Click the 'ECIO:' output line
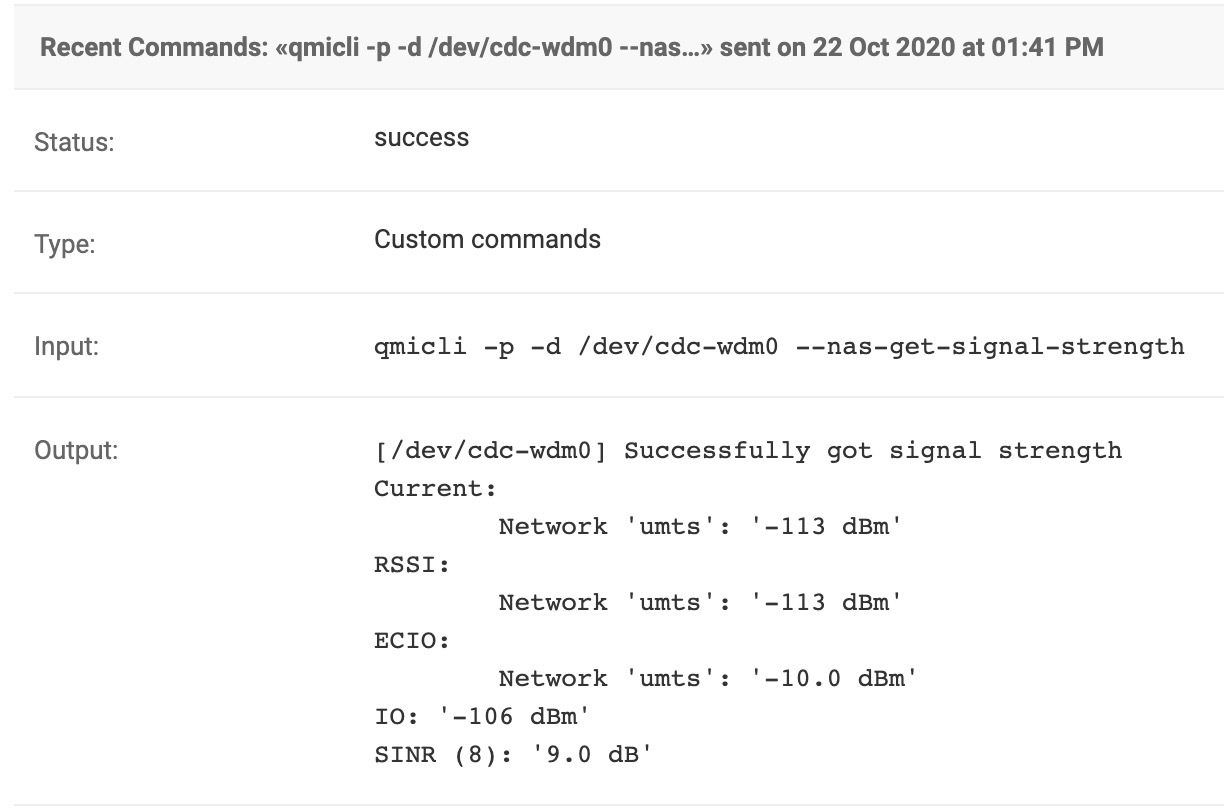Viewport: 1224px width, 808px height. 412,641
